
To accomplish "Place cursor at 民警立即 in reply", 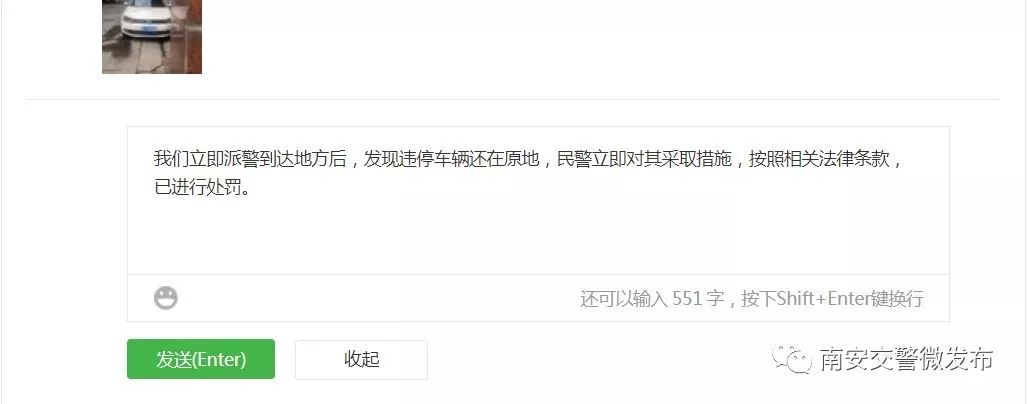I will pyautogui.click(x=592, y=159).
